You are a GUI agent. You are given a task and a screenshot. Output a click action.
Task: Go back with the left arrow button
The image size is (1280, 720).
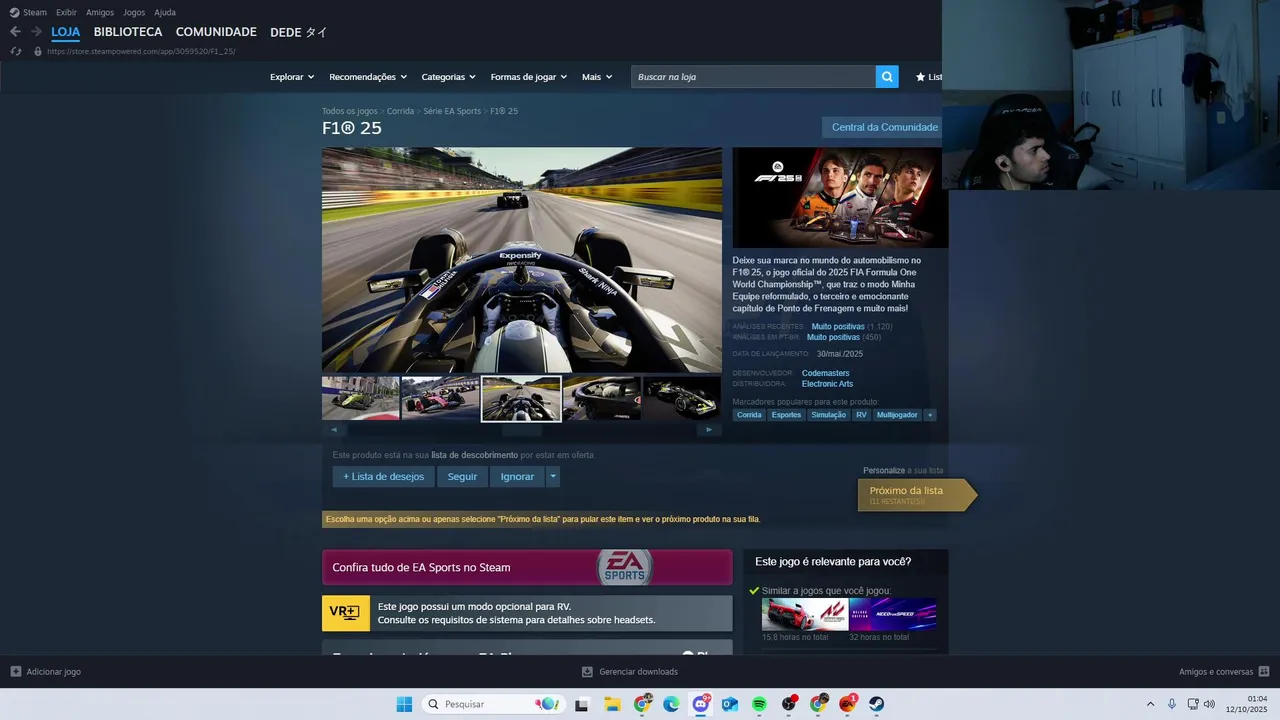15,32
